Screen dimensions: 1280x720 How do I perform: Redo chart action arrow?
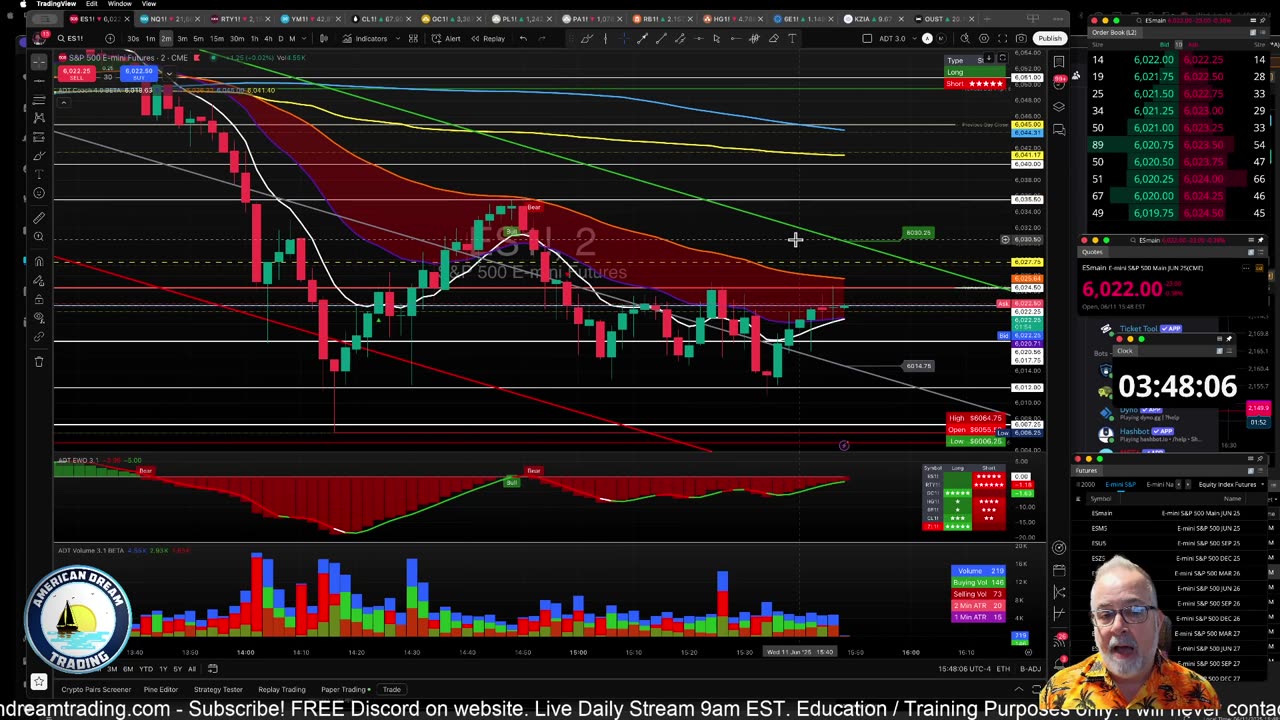542,38
